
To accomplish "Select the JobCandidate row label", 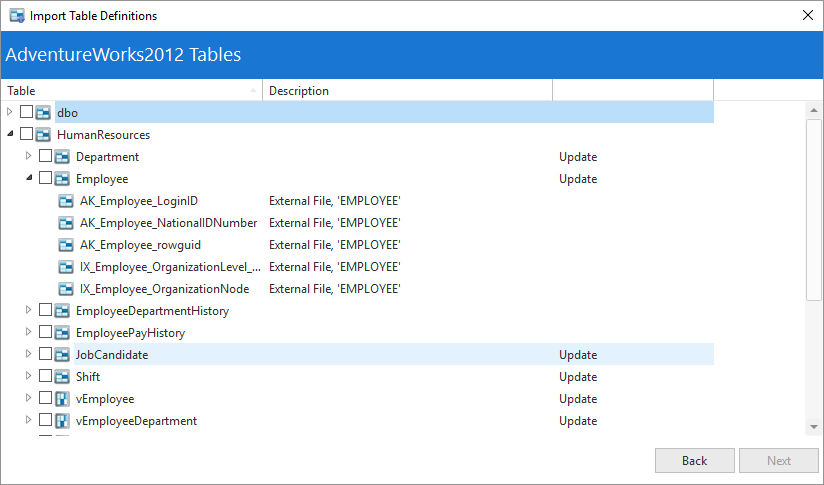I will pos(112,355).
